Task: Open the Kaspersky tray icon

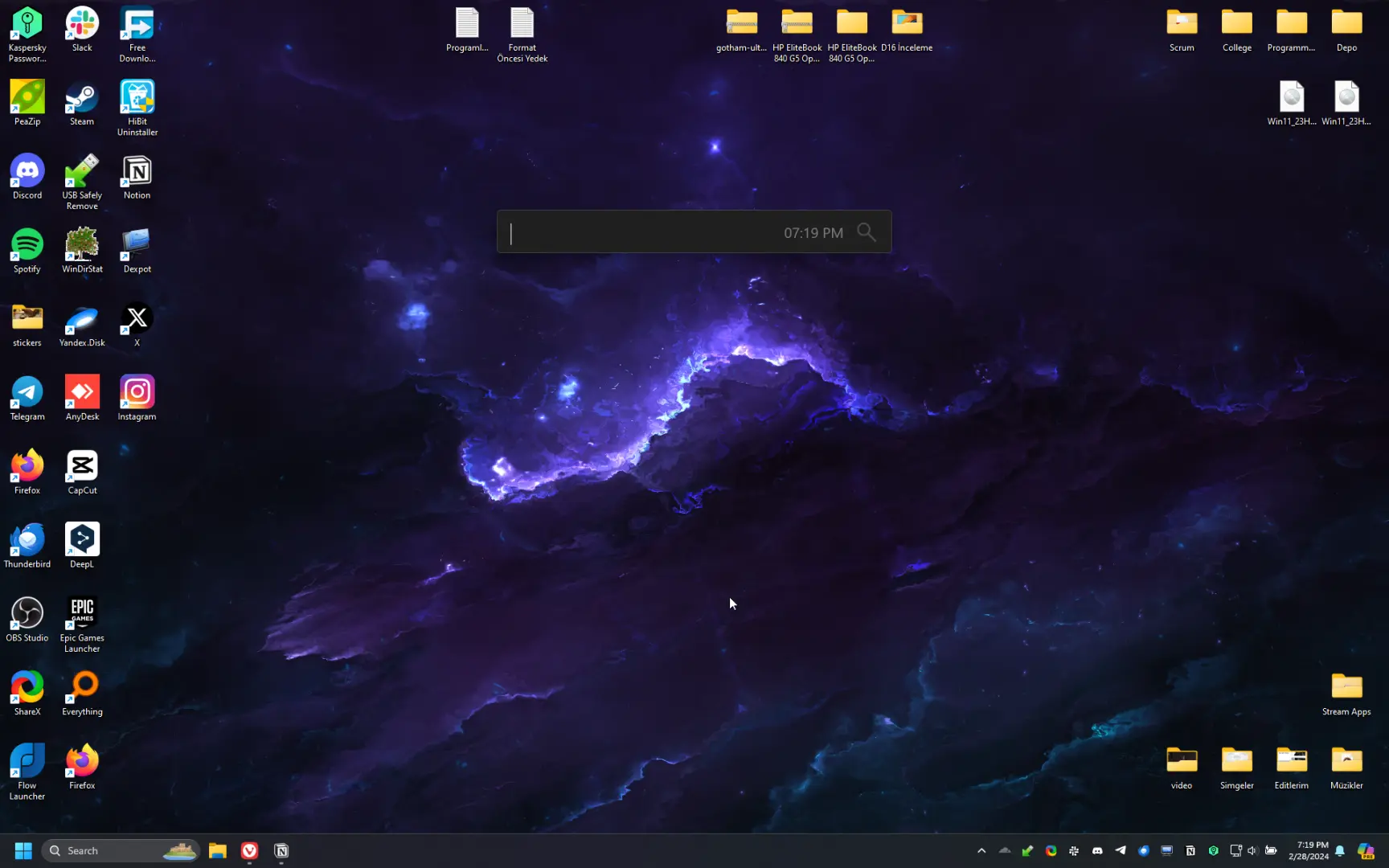Action: tap(1214, 850)
